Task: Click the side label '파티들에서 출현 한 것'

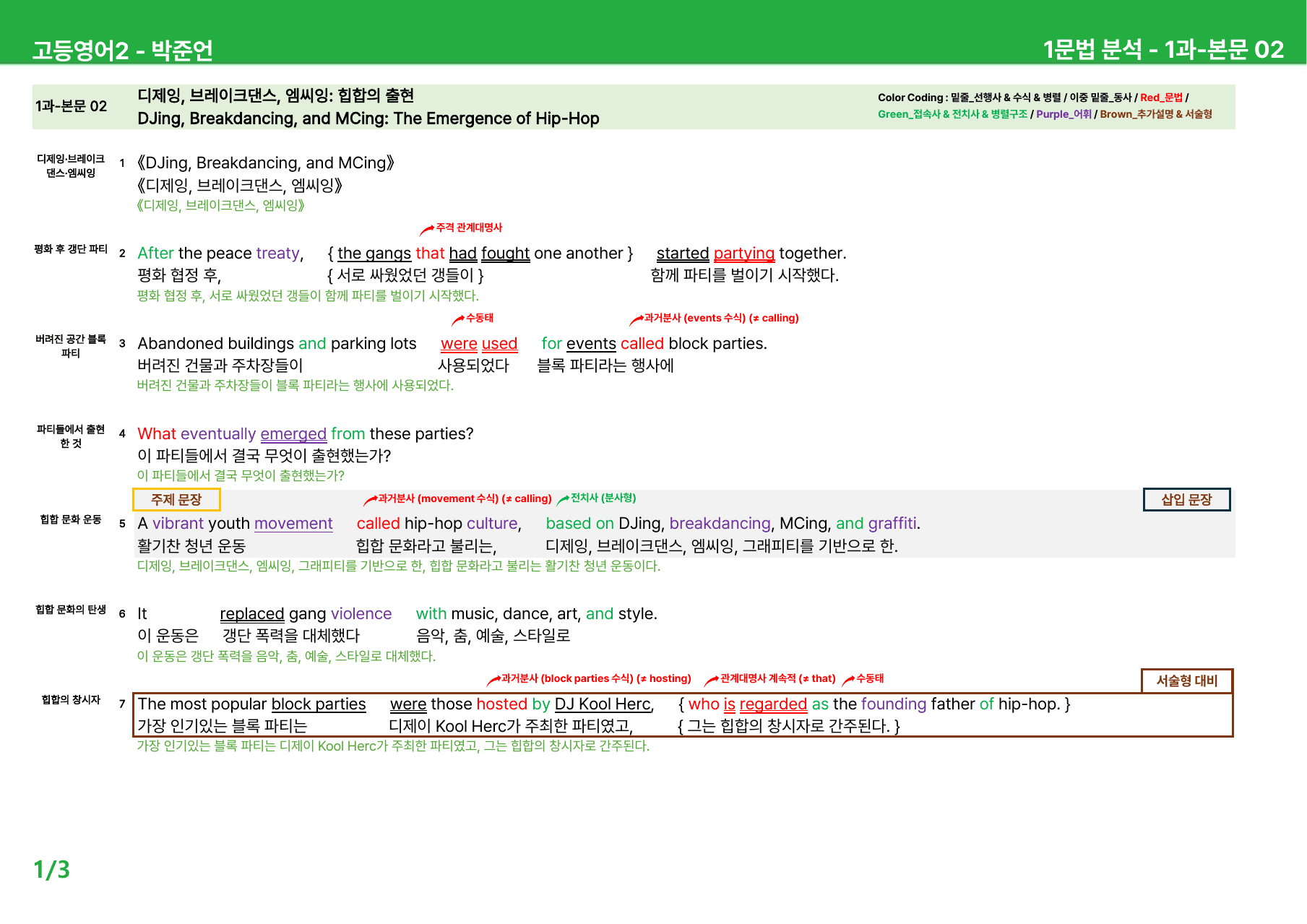Action: click(71, 436)
